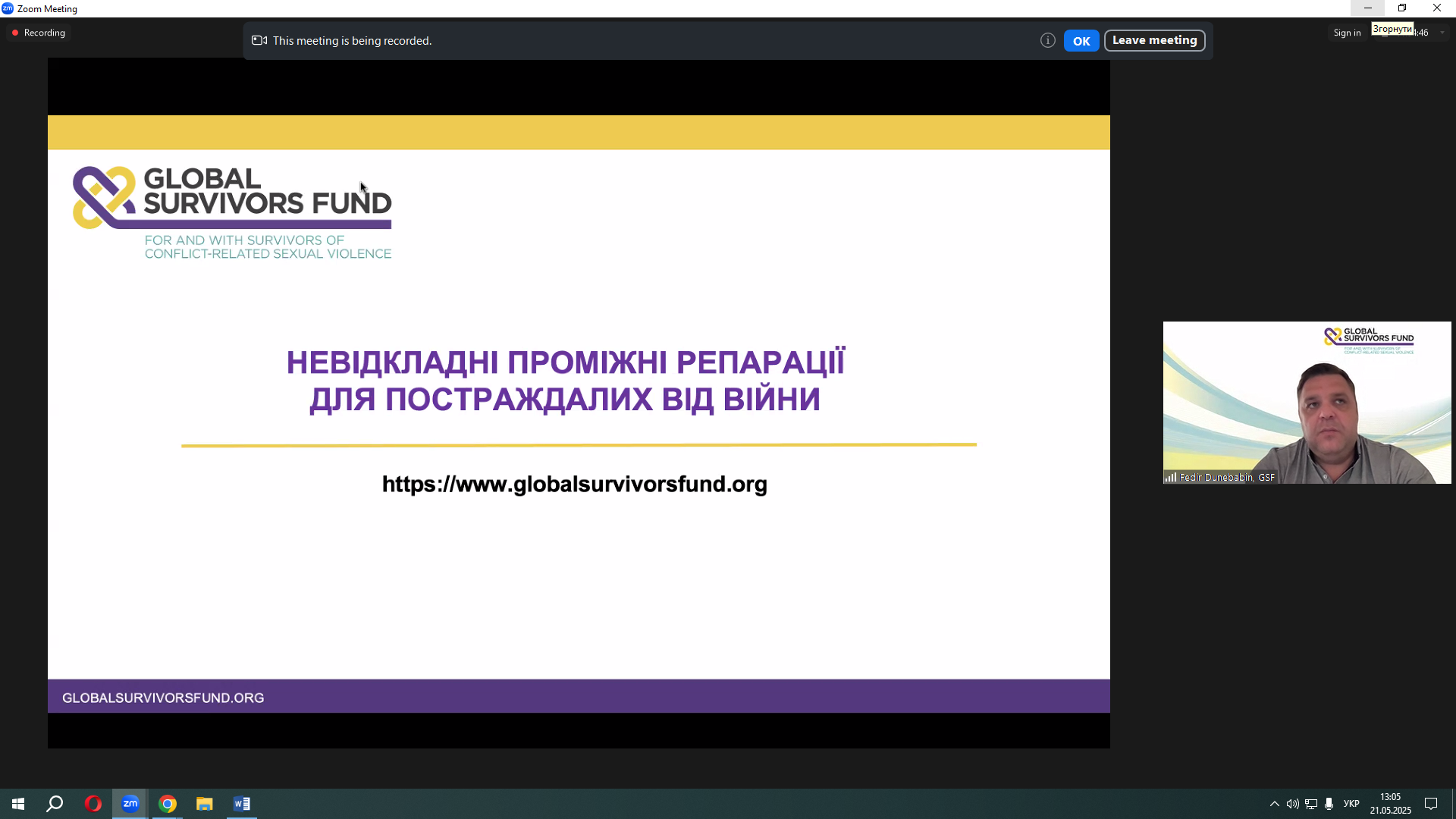Click the microphone icon in system tray
1456x819 pixels.
[x=1329, y=804]
